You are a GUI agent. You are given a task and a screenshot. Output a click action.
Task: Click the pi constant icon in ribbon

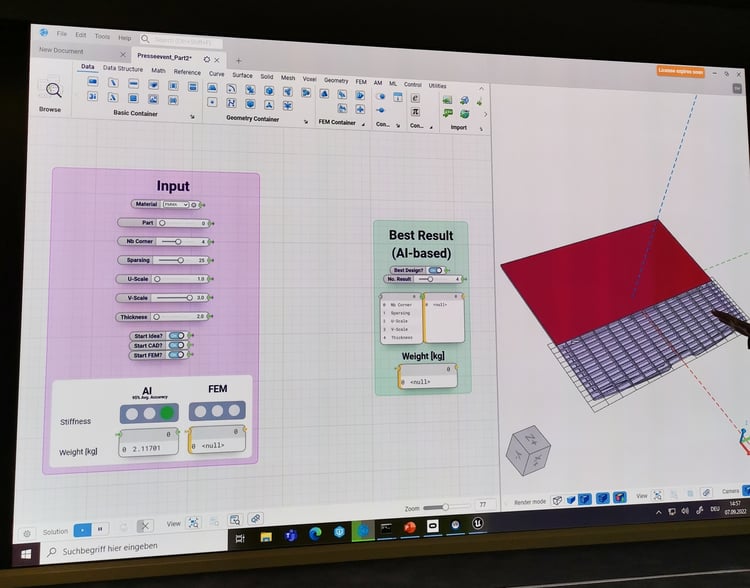point(415,111)
